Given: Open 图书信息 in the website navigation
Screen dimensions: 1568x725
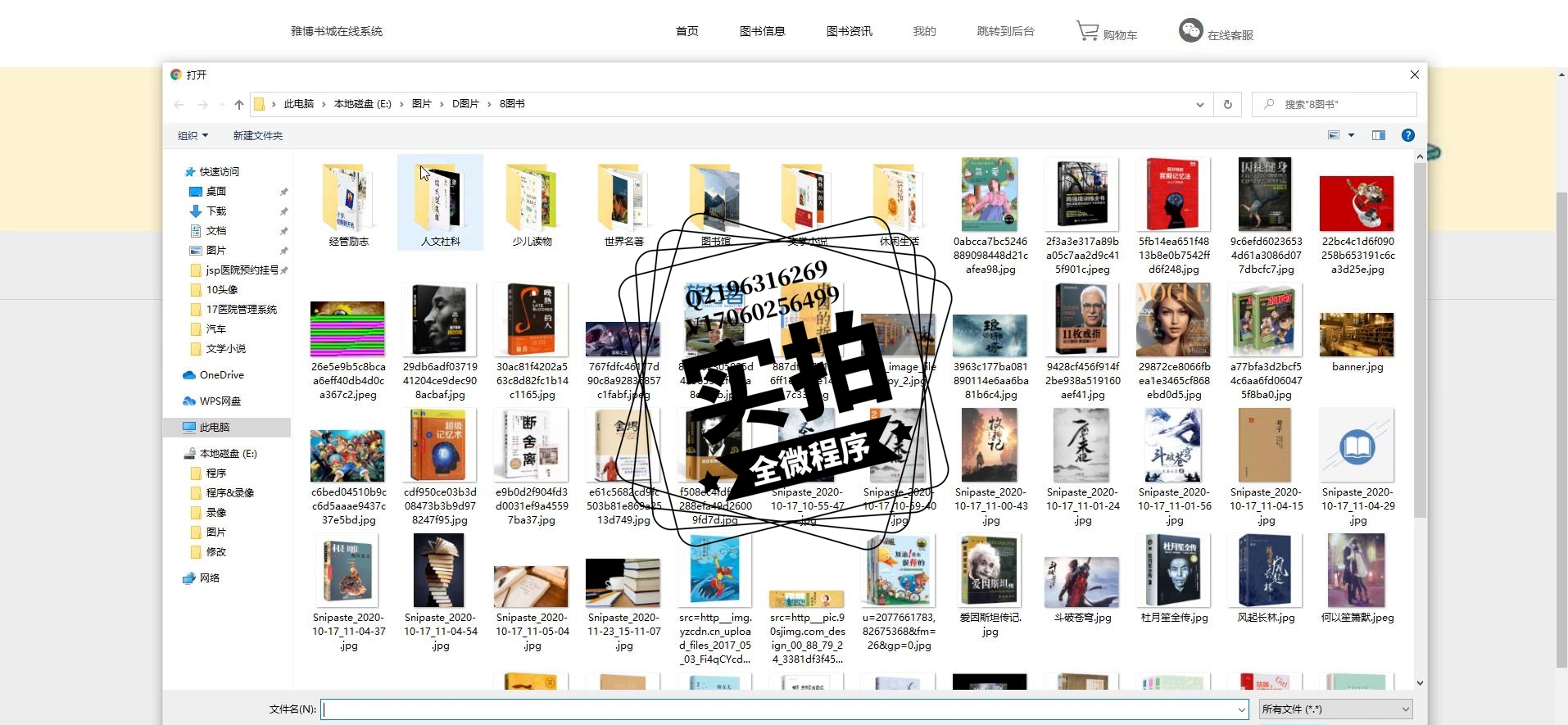Looking at the screenshot, I should [x=762, y=31].
